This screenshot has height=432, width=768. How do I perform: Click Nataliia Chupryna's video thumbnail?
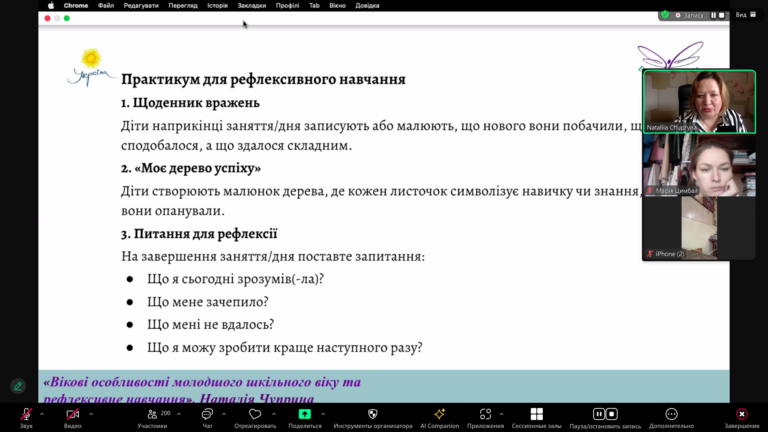[698, 101]
